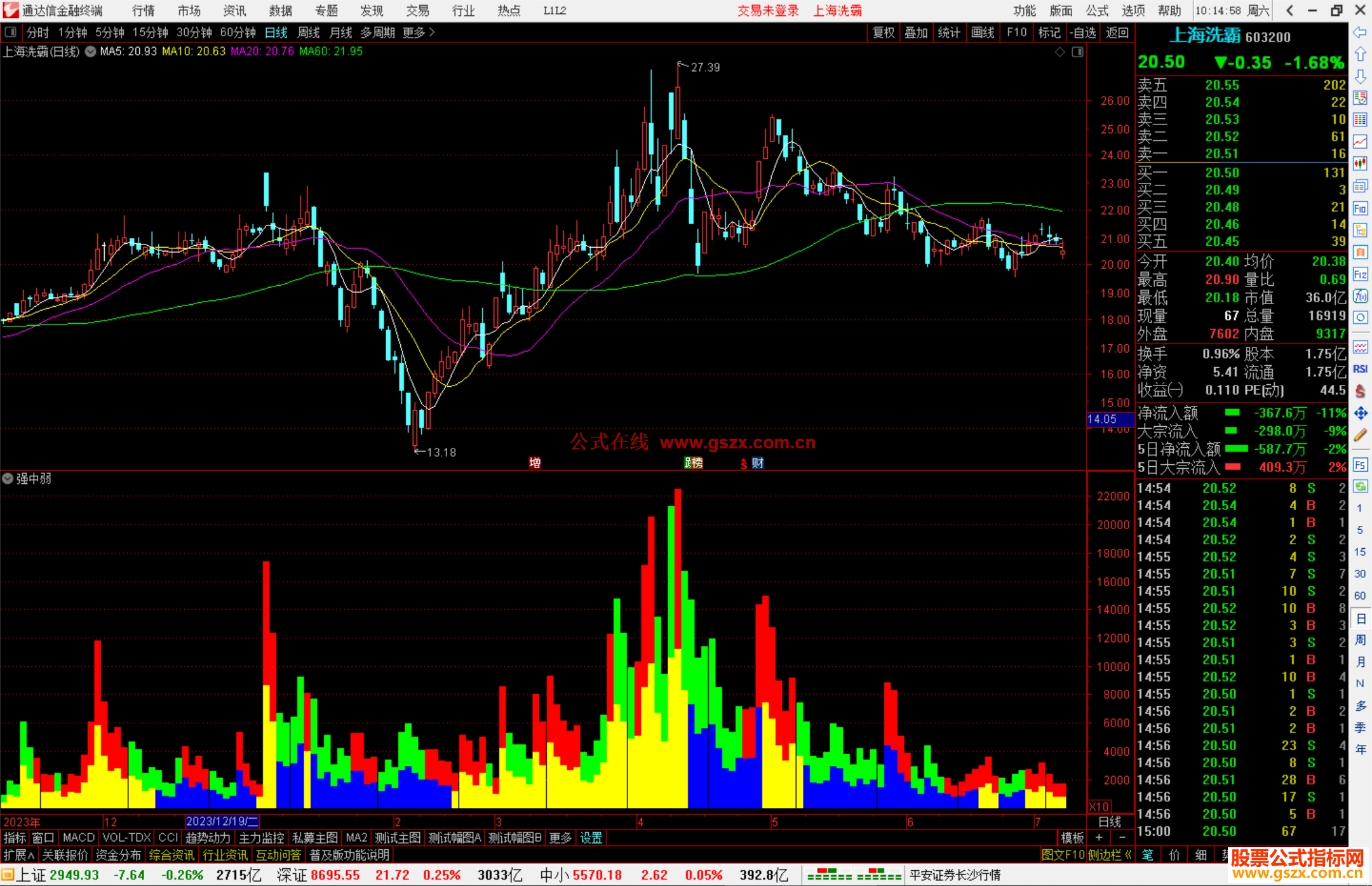Click the 2023/12/19 date marker on timeline
The image size is (1372, 886).
222,821
